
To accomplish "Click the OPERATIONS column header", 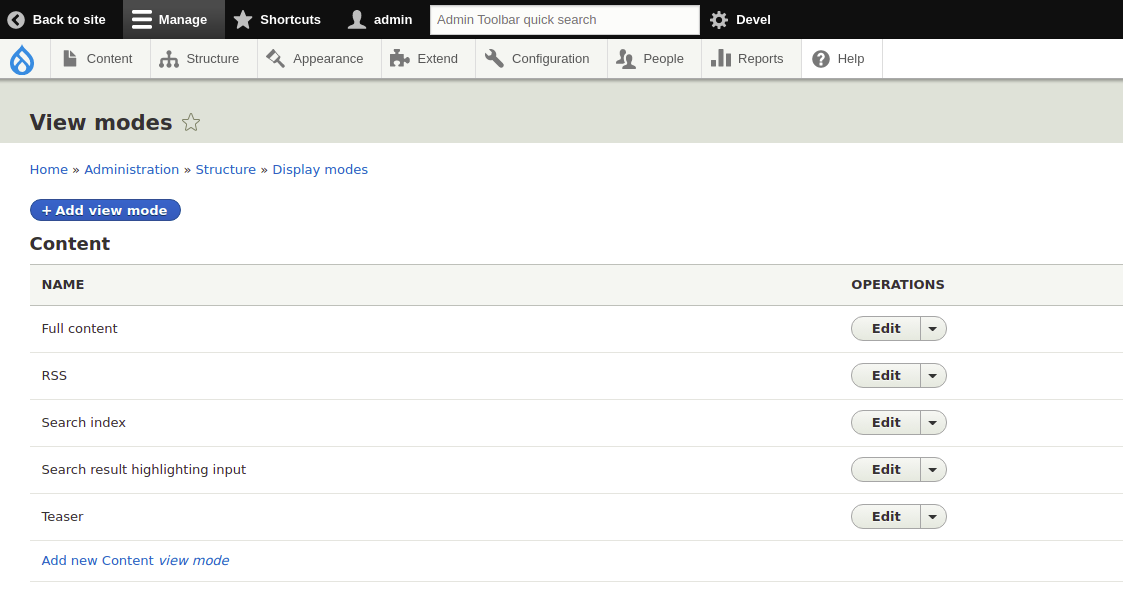I will click(898, 284).
